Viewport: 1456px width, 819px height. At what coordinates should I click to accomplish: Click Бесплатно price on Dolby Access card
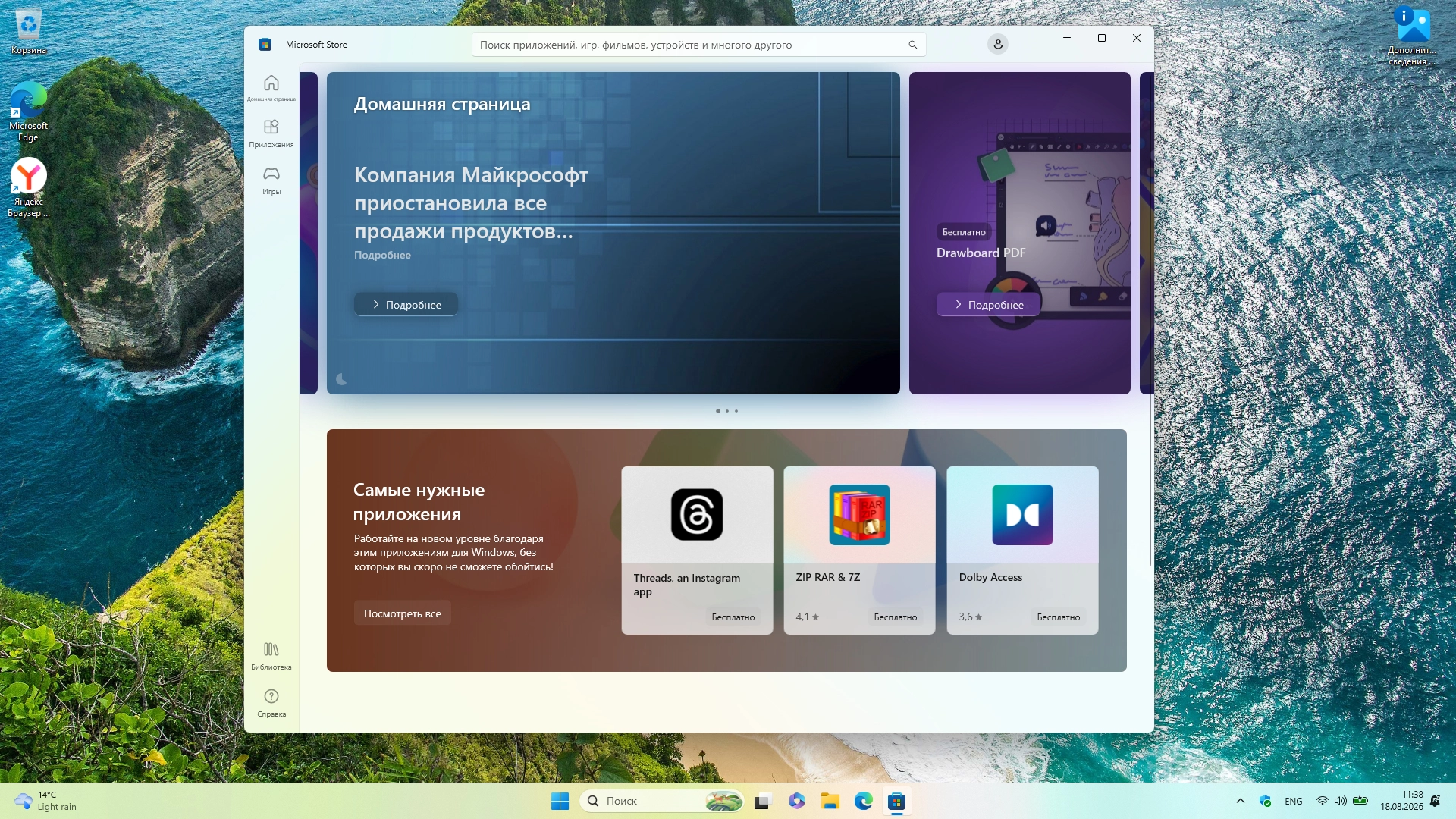(x=1058, y=617)
